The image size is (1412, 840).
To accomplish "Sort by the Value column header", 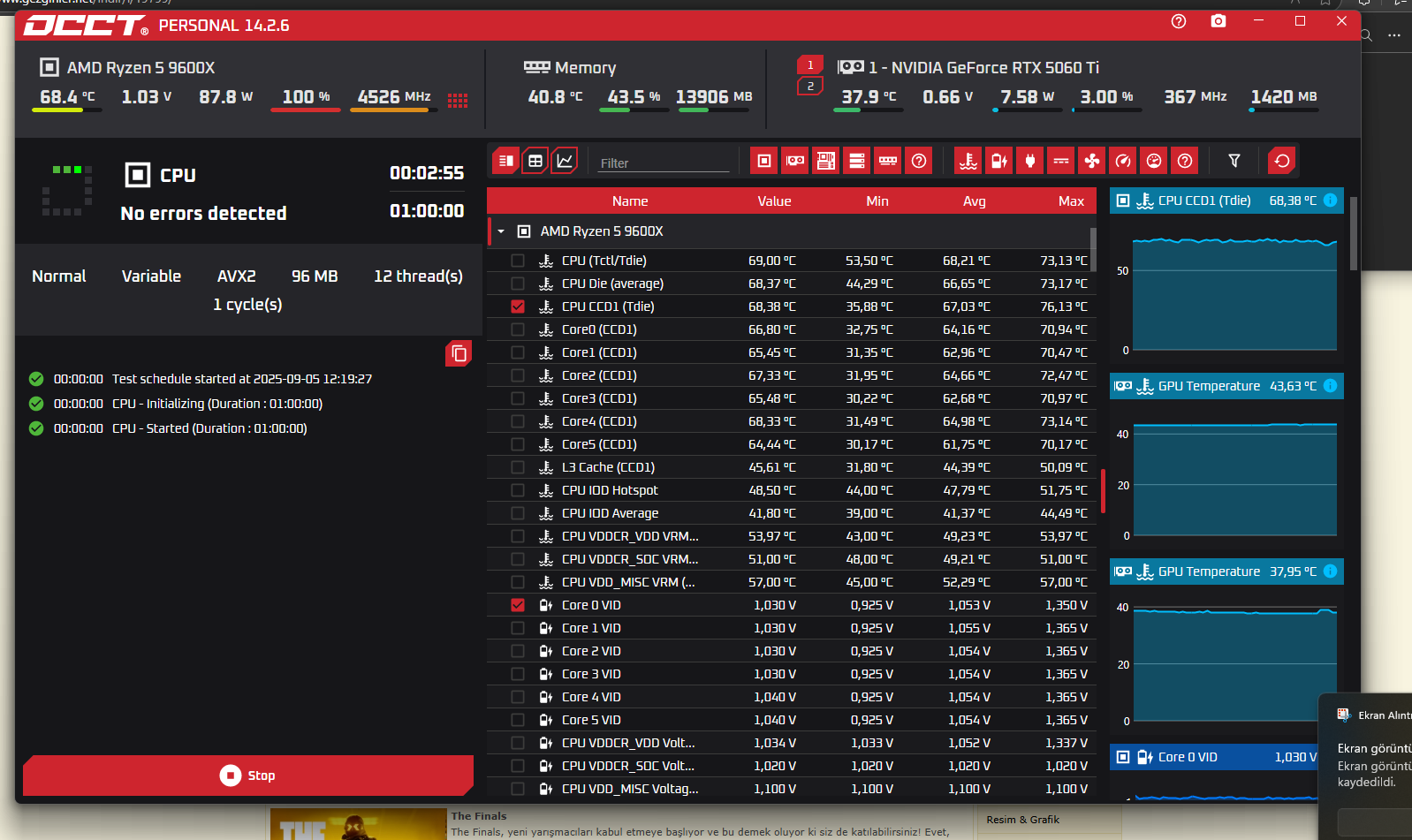I will point(774,201).
